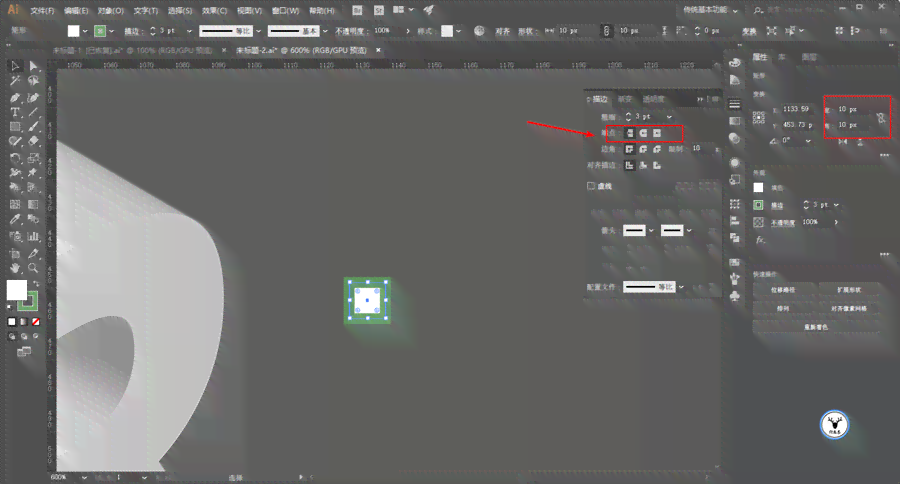
Task: Click the arrange quick action button
Action: pos(783,308)
